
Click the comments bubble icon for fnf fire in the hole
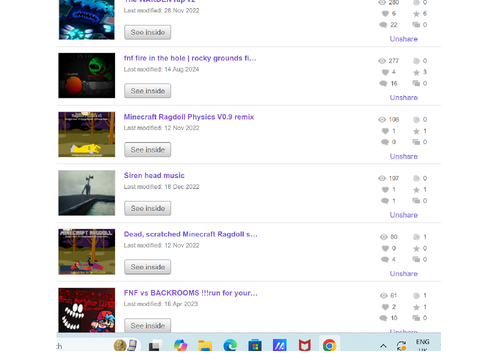point(383,83)
